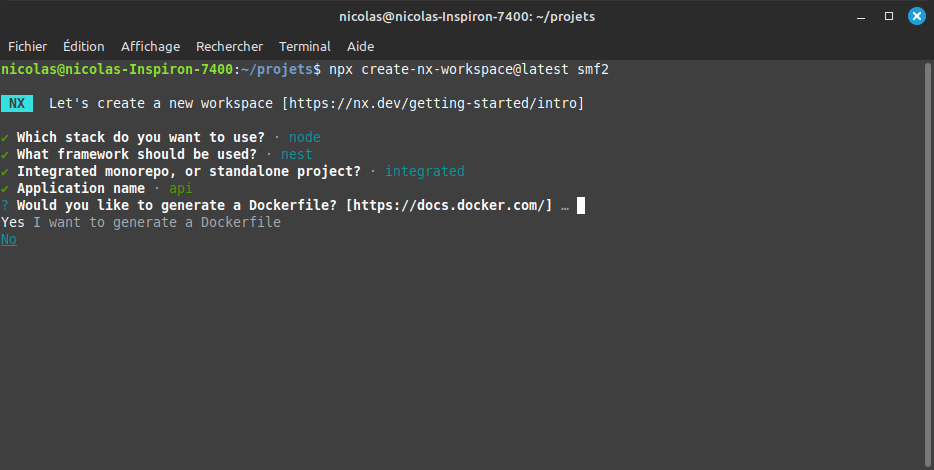
Task: Close the terminal with the blue X button
Action: point(916,16)
